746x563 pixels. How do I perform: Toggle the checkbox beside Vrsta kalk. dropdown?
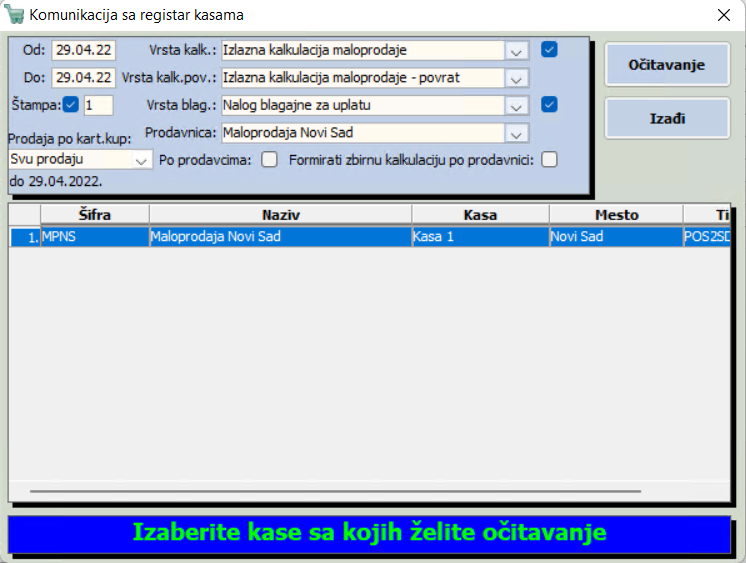point(549,49)
